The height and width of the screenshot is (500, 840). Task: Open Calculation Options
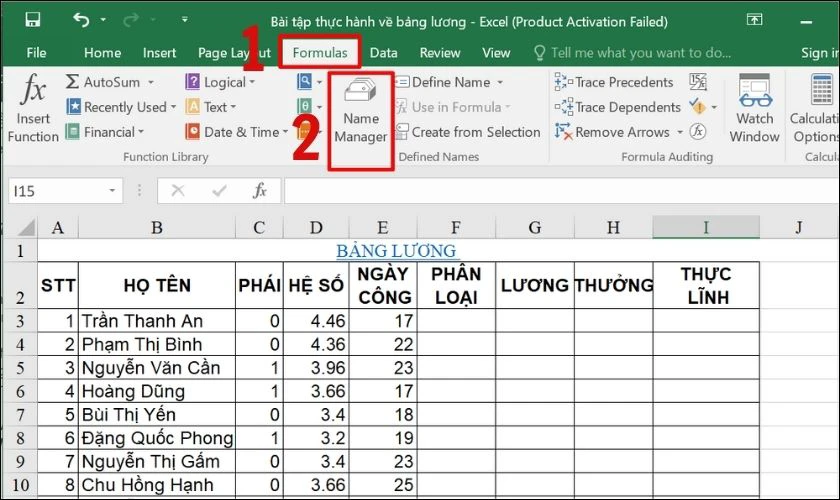[815, 109]
